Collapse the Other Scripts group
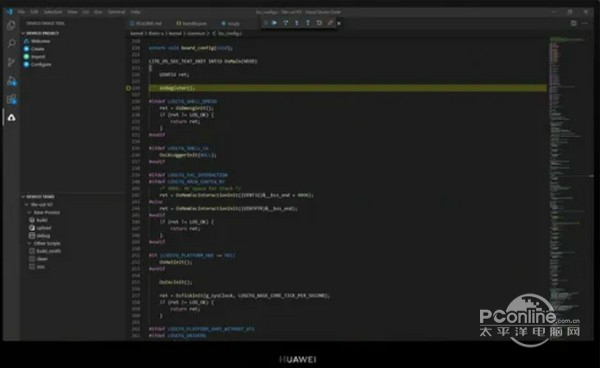This screenshot has width=600, height=368. (x=29, y=243)
